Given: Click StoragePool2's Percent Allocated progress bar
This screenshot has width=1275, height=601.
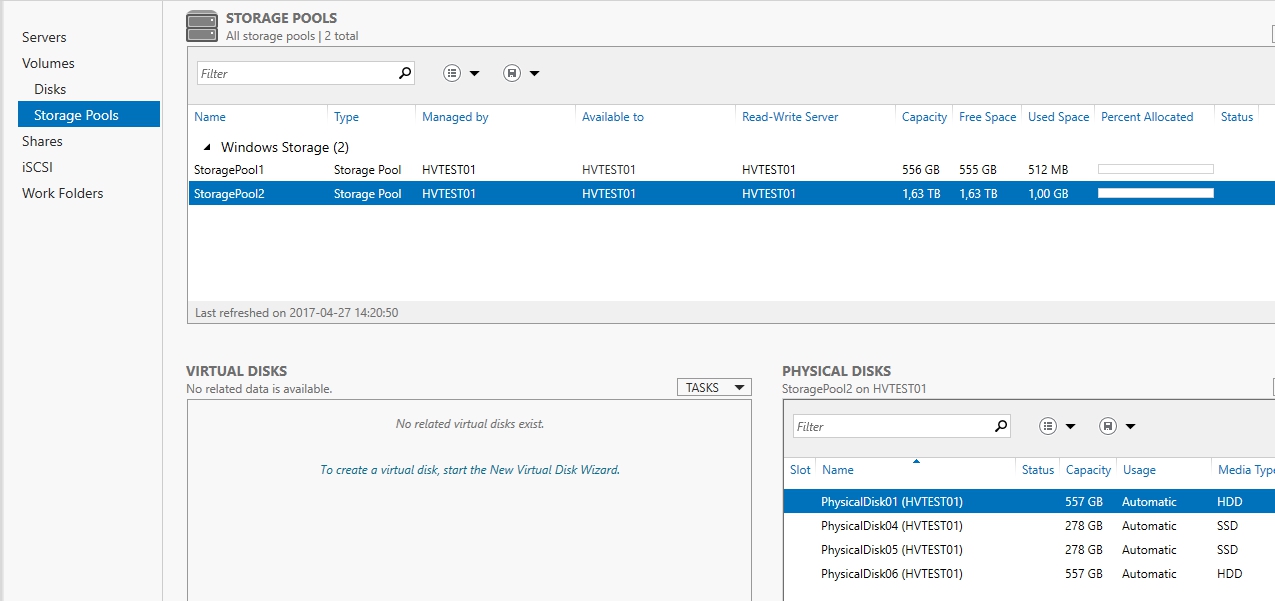Looking at the screenshot, I should 1155,193.
